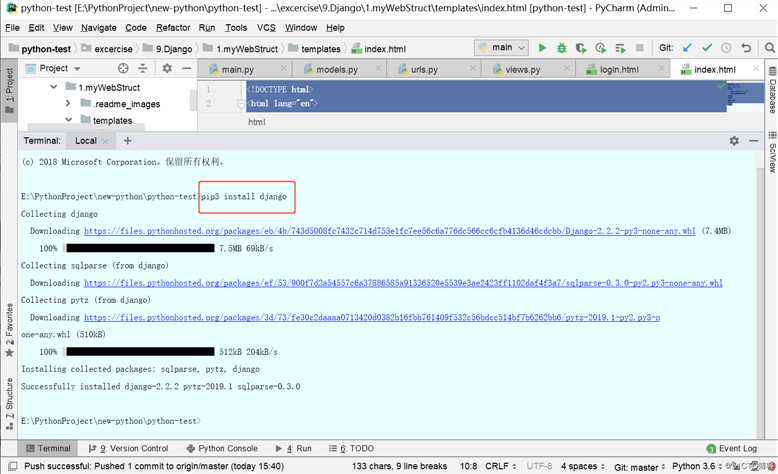Open the TODO tool window

pyautogui.click(x=351, y=448)
